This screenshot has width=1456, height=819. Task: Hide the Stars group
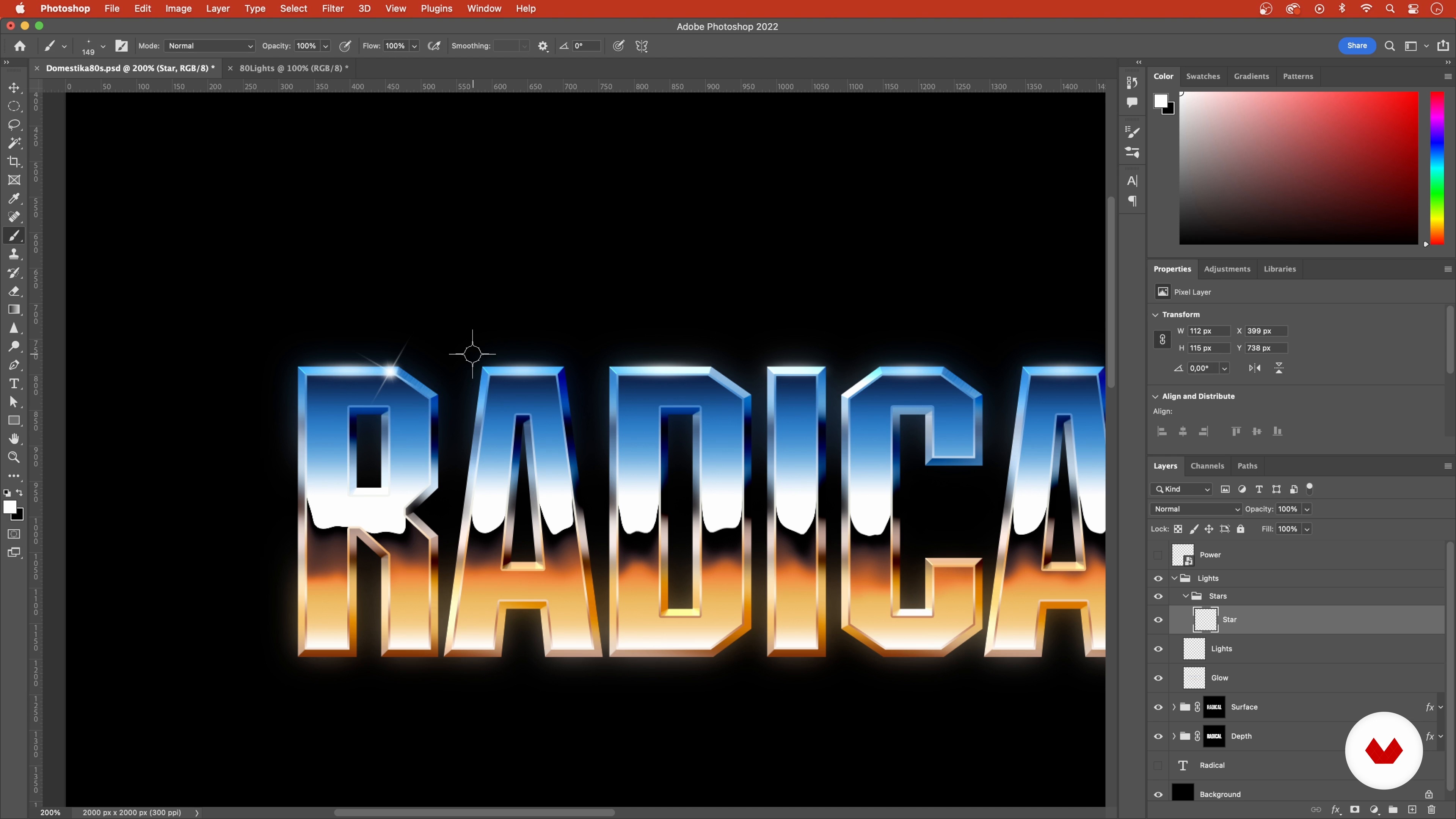(1158, 596)
